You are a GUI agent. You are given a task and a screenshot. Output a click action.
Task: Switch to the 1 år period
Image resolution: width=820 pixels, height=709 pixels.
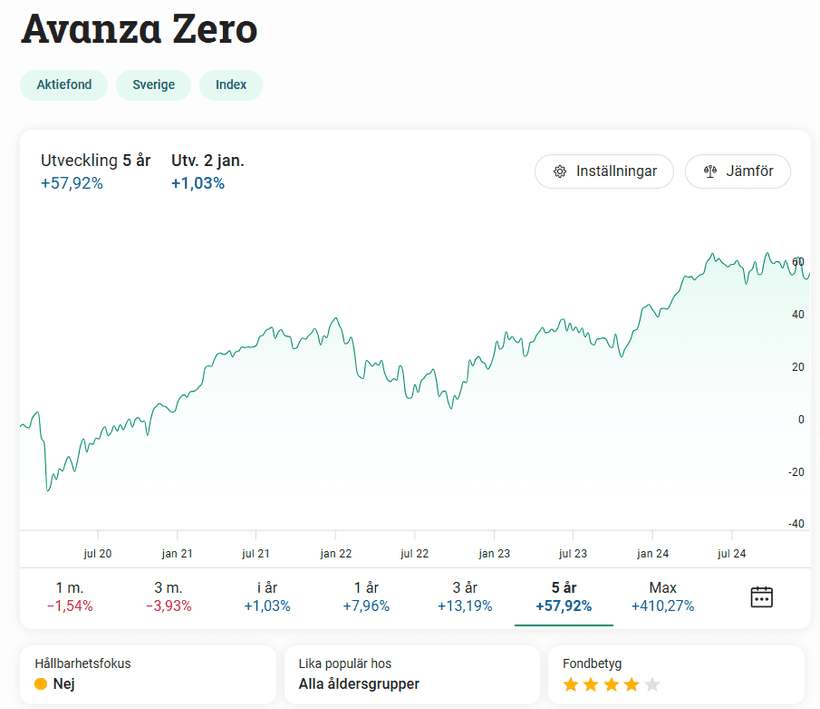[366, 597]
